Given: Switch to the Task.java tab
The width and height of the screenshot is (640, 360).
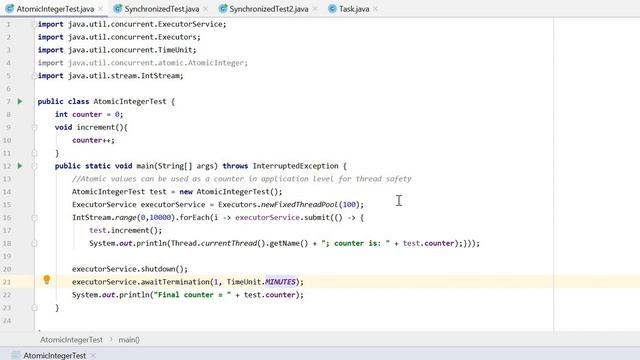Looking at the screenshot, I should pos(354,9).
